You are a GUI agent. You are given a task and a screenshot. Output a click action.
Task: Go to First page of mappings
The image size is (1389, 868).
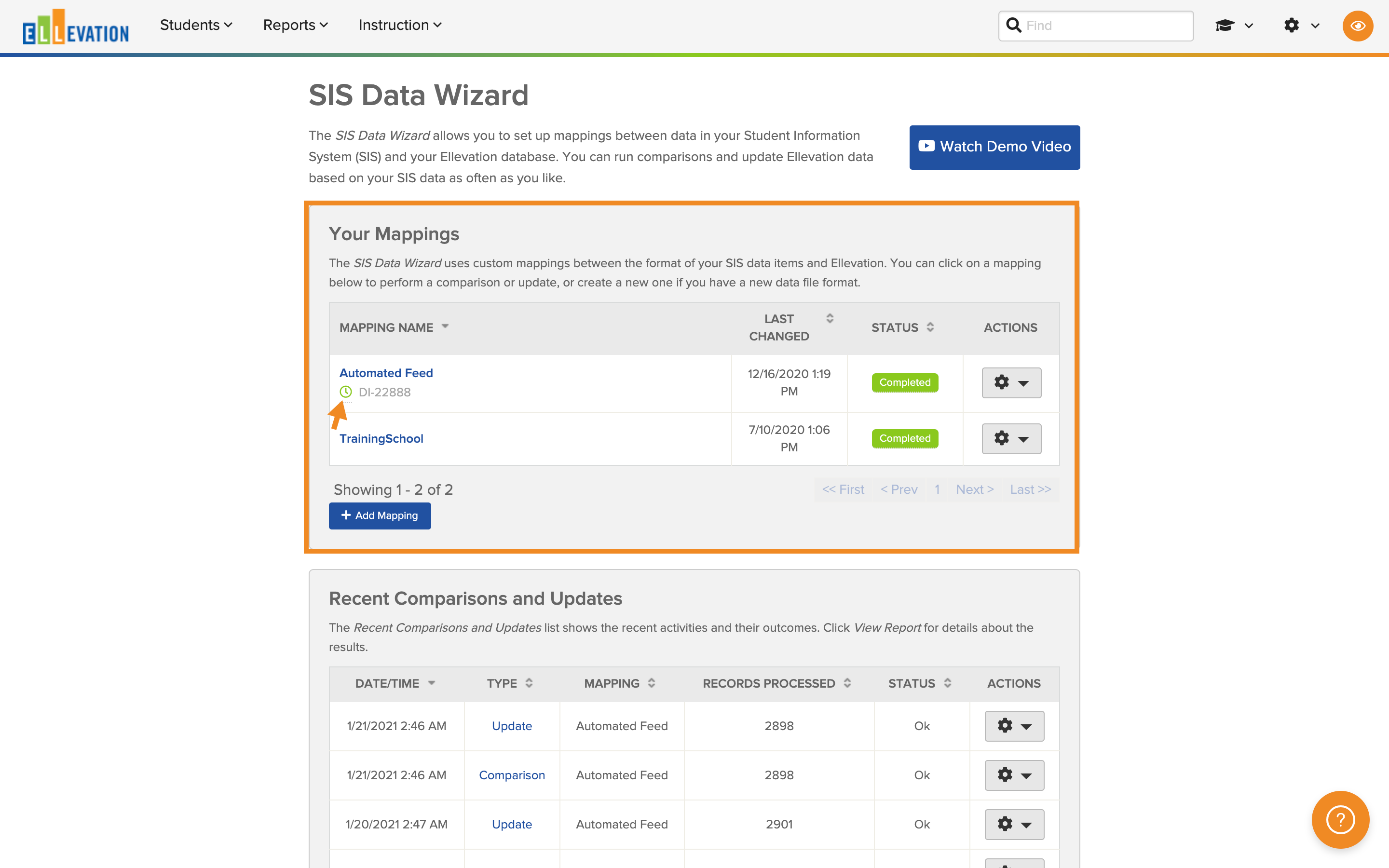pos(843,489)
